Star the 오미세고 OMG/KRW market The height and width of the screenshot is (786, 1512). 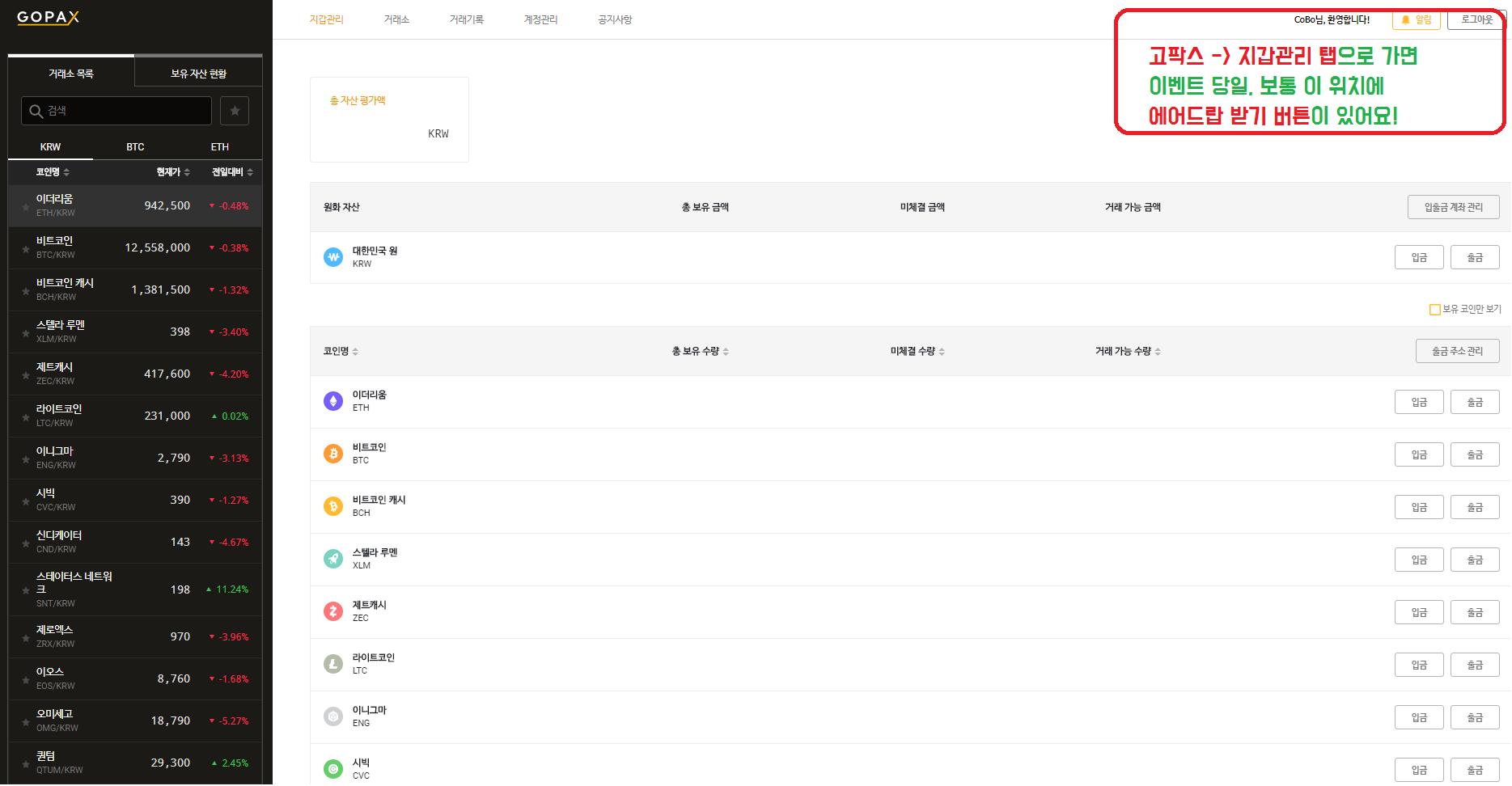[26, 722]
